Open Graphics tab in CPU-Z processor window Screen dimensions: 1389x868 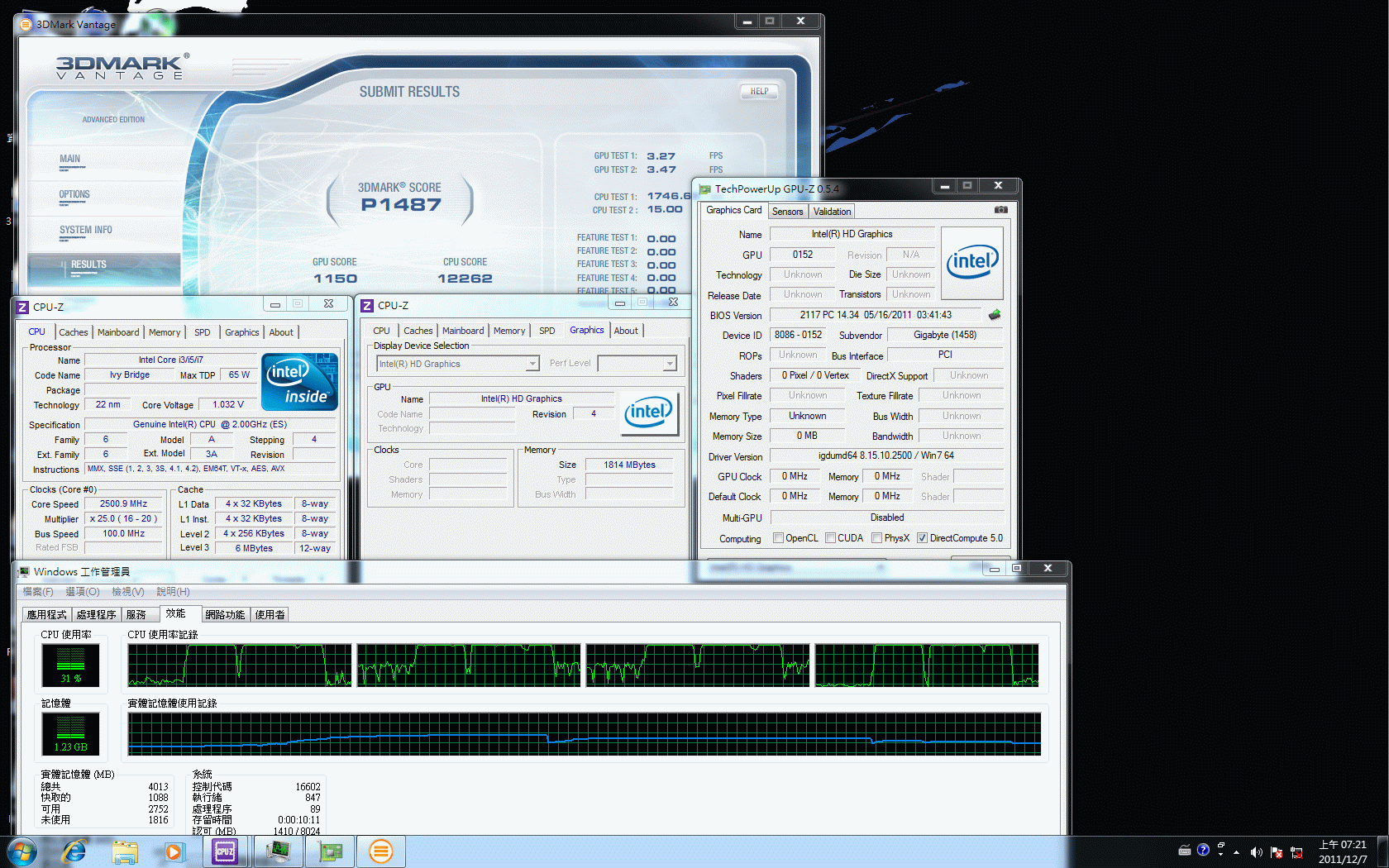(x=242, y=332)
